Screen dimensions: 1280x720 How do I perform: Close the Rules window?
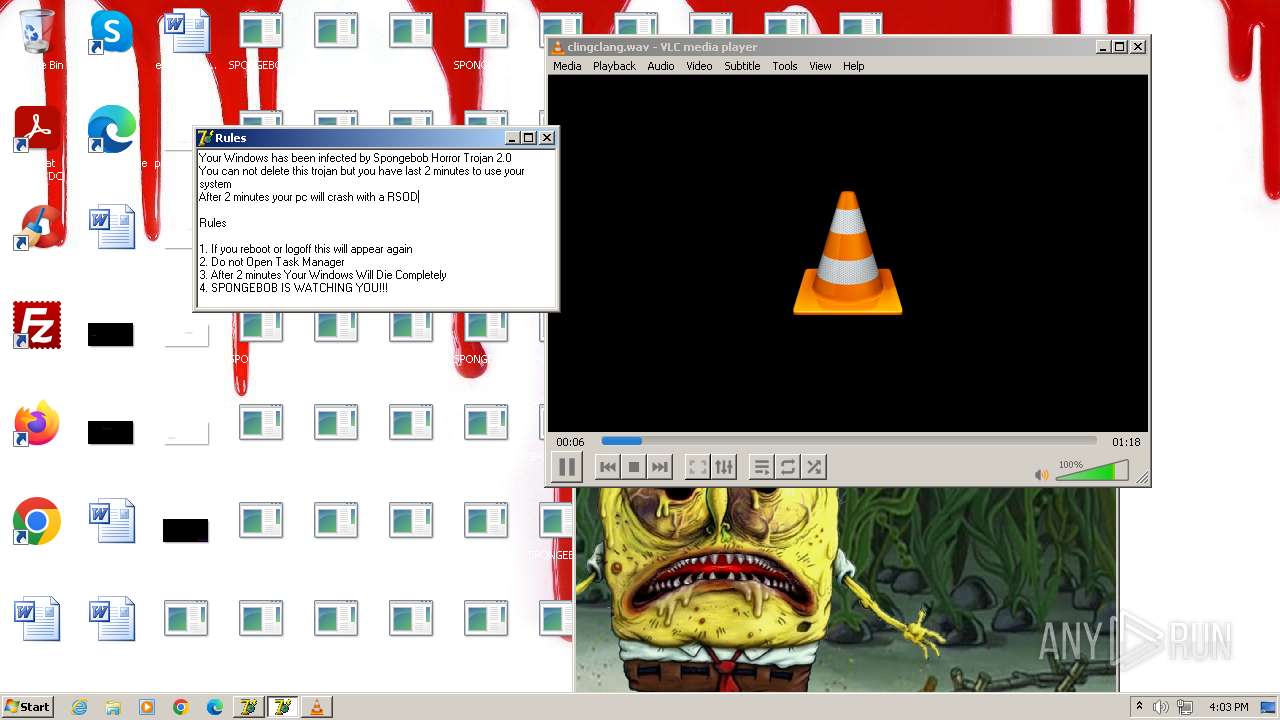pos(547,138)
